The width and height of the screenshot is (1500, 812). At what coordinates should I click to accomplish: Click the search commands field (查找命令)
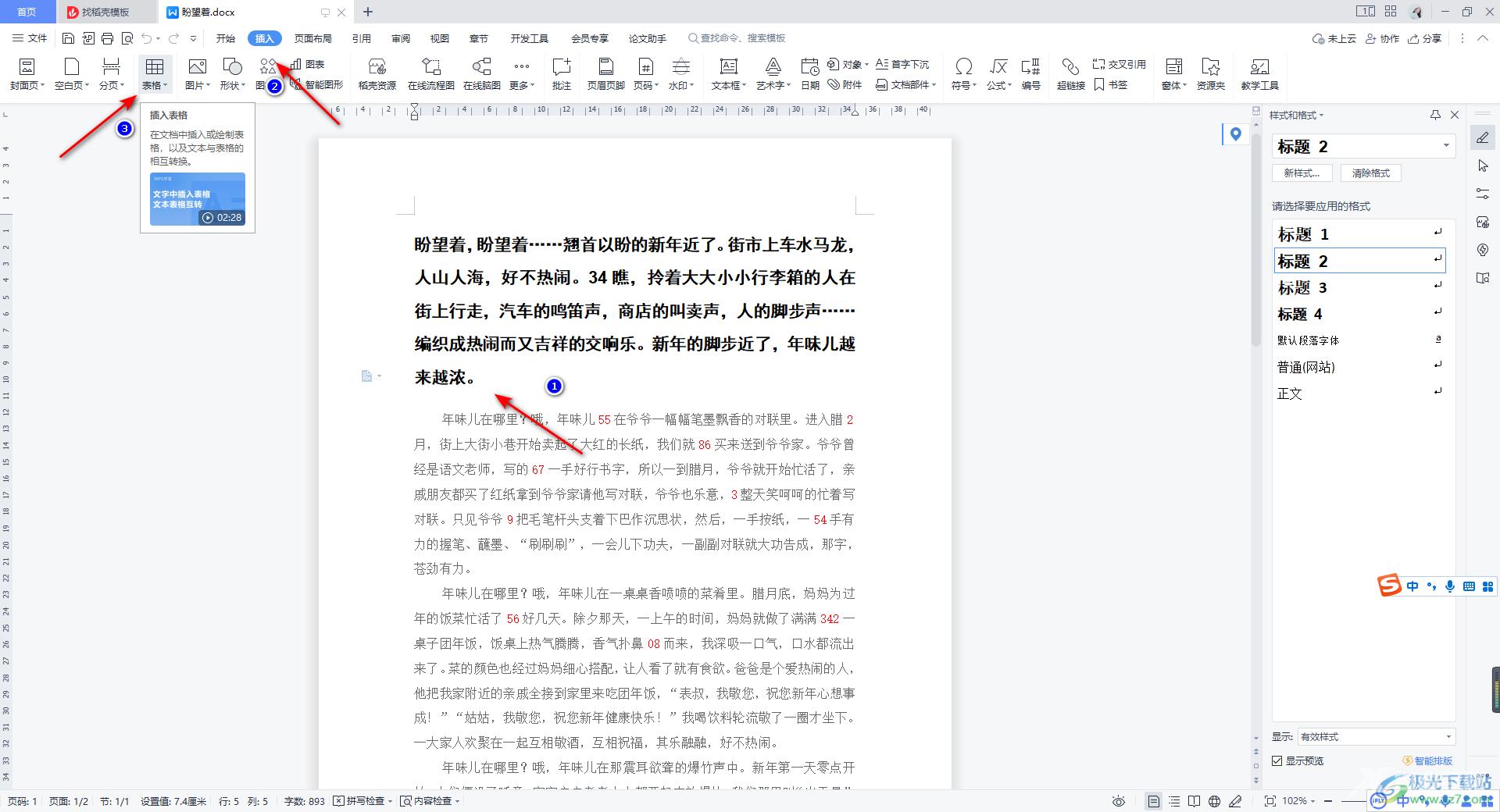click(x=737, y=38)
